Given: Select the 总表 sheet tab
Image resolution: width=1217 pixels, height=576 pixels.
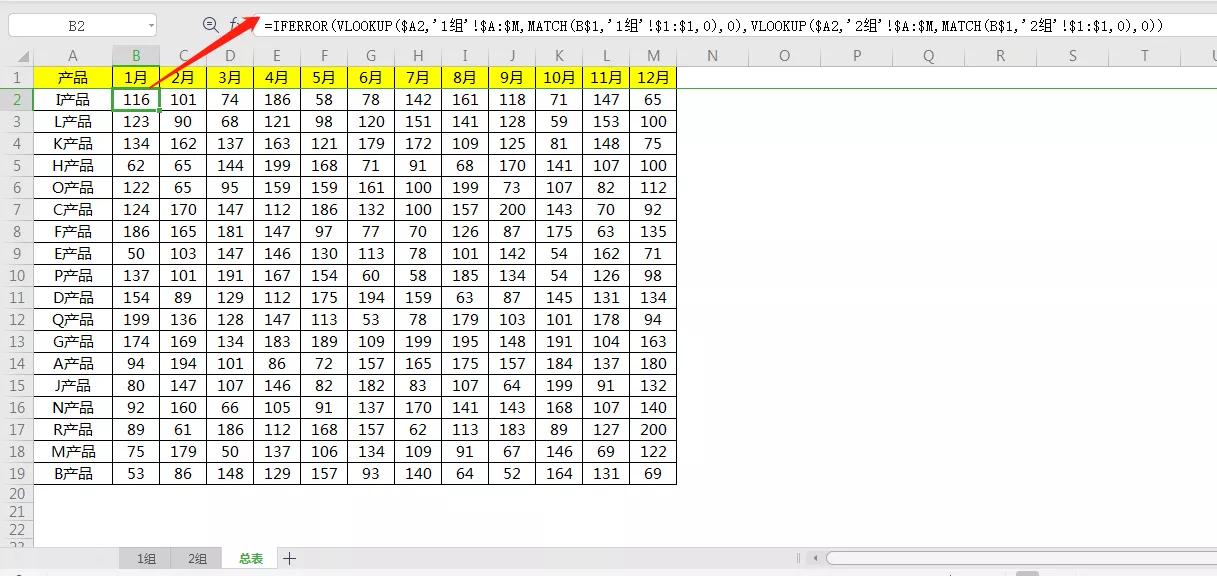Looking at the screenshot, I should coord(251,558).
